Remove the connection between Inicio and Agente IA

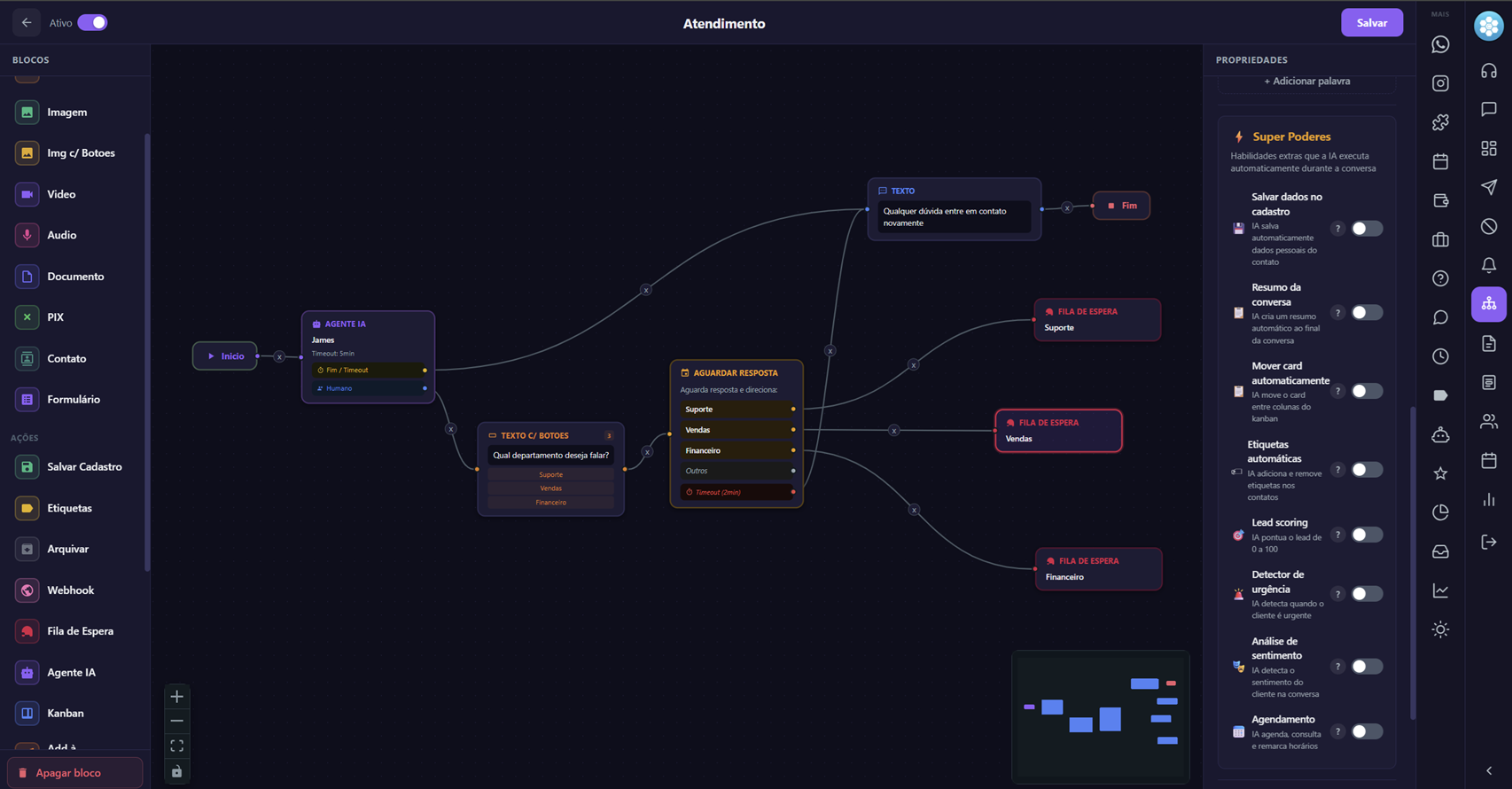pyautogui.click(x=279, y=357)
